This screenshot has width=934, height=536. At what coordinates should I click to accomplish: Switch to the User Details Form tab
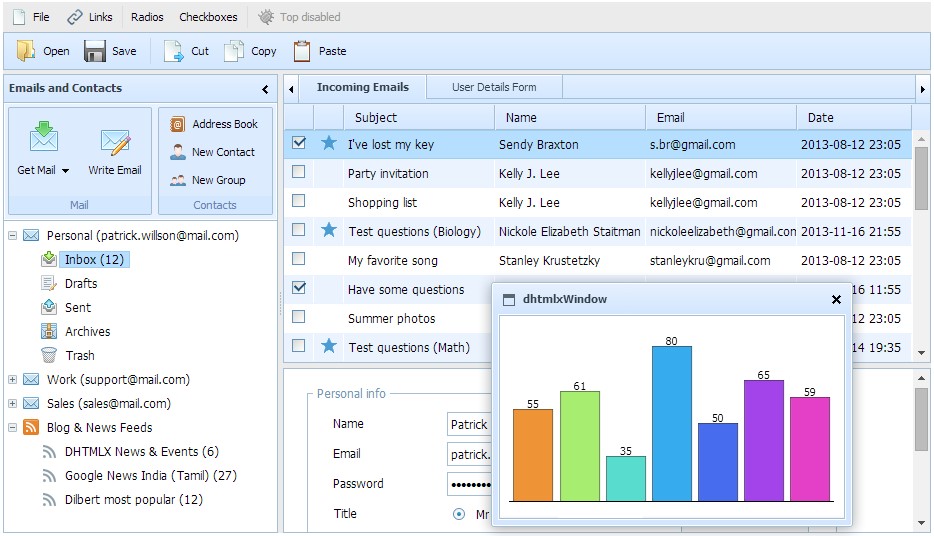[494, 87]
